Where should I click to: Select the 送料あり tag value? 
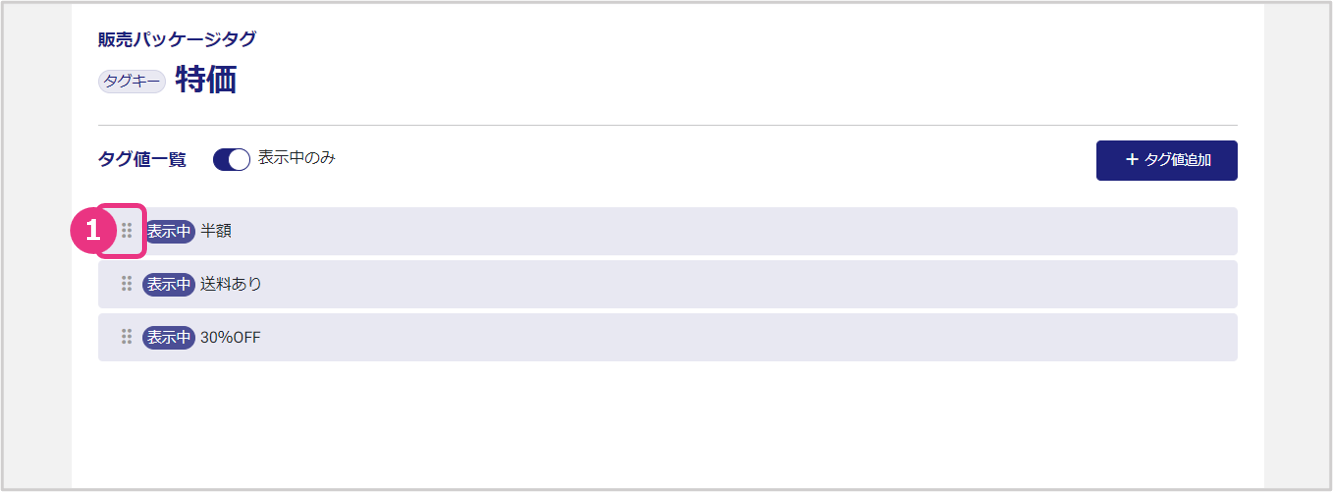click(231, 284)
